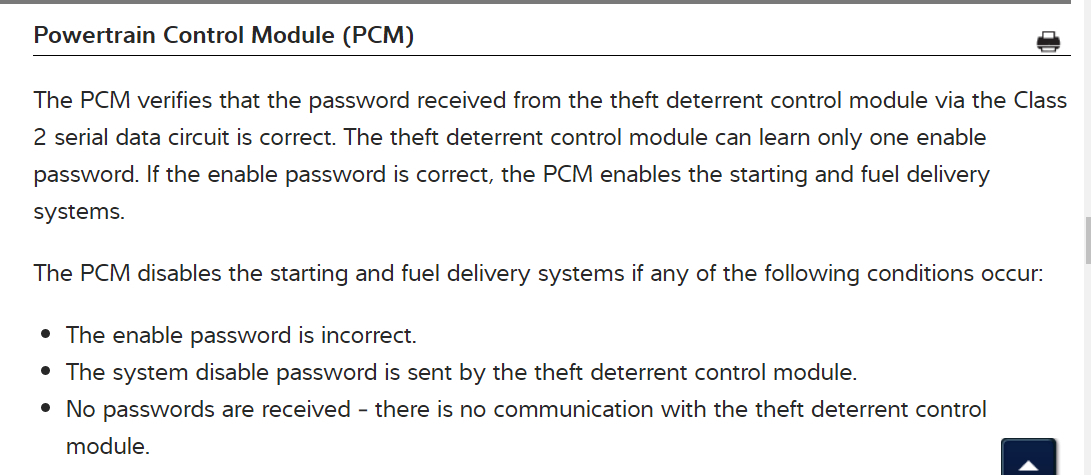
Task: Click the Powertrain Control Module (PCM) heading
Action: click(x=223, y=36)
